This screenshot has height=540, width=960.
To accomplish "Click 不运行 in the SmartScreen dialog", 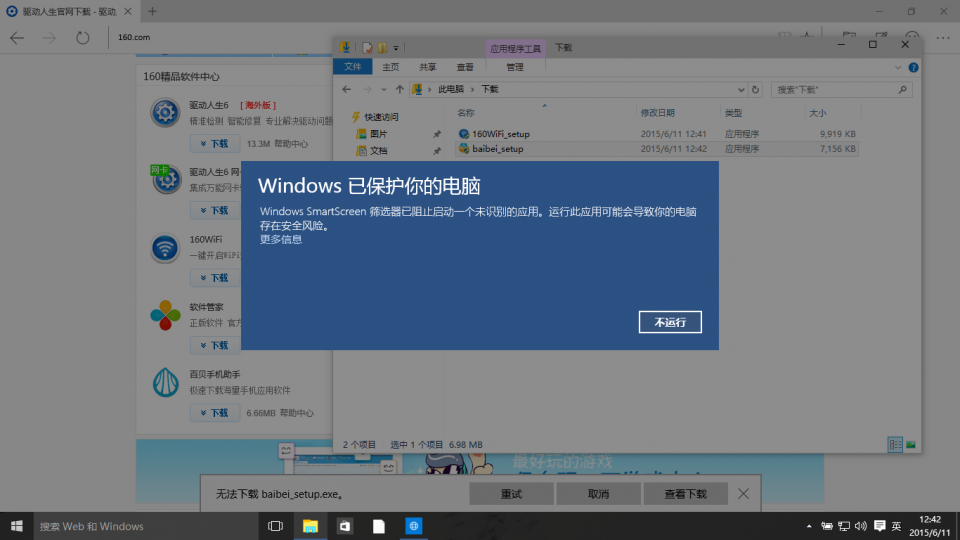I will pyautogui.click(x=670, y=322).
